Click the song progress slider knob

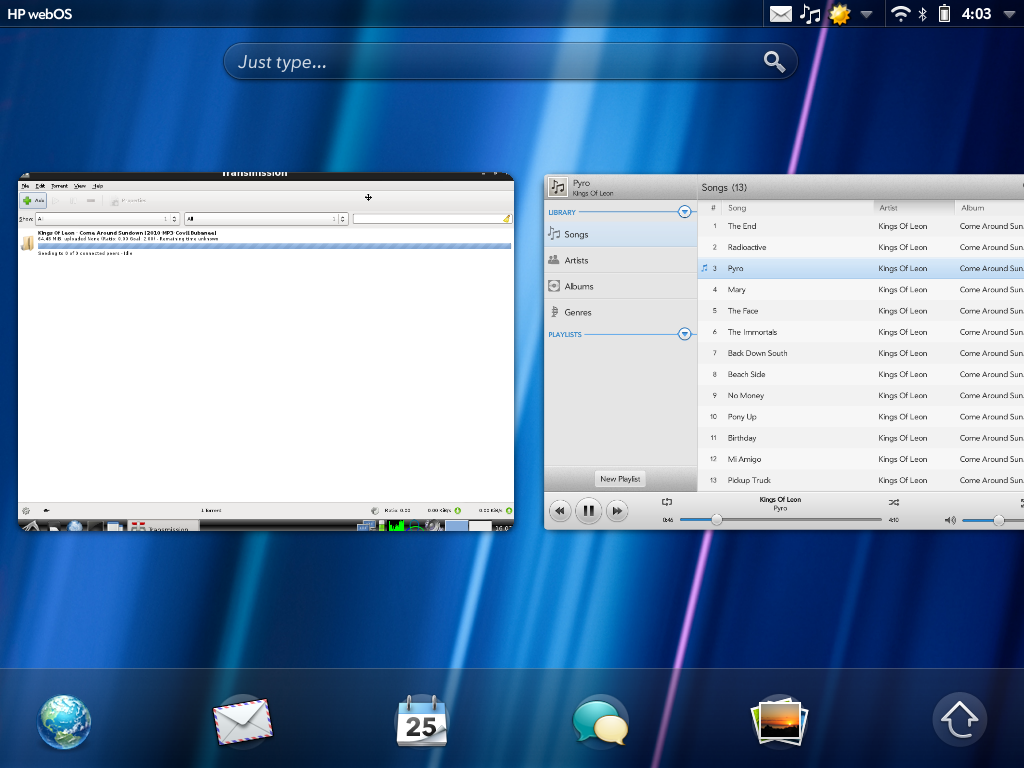click(716, 520)
